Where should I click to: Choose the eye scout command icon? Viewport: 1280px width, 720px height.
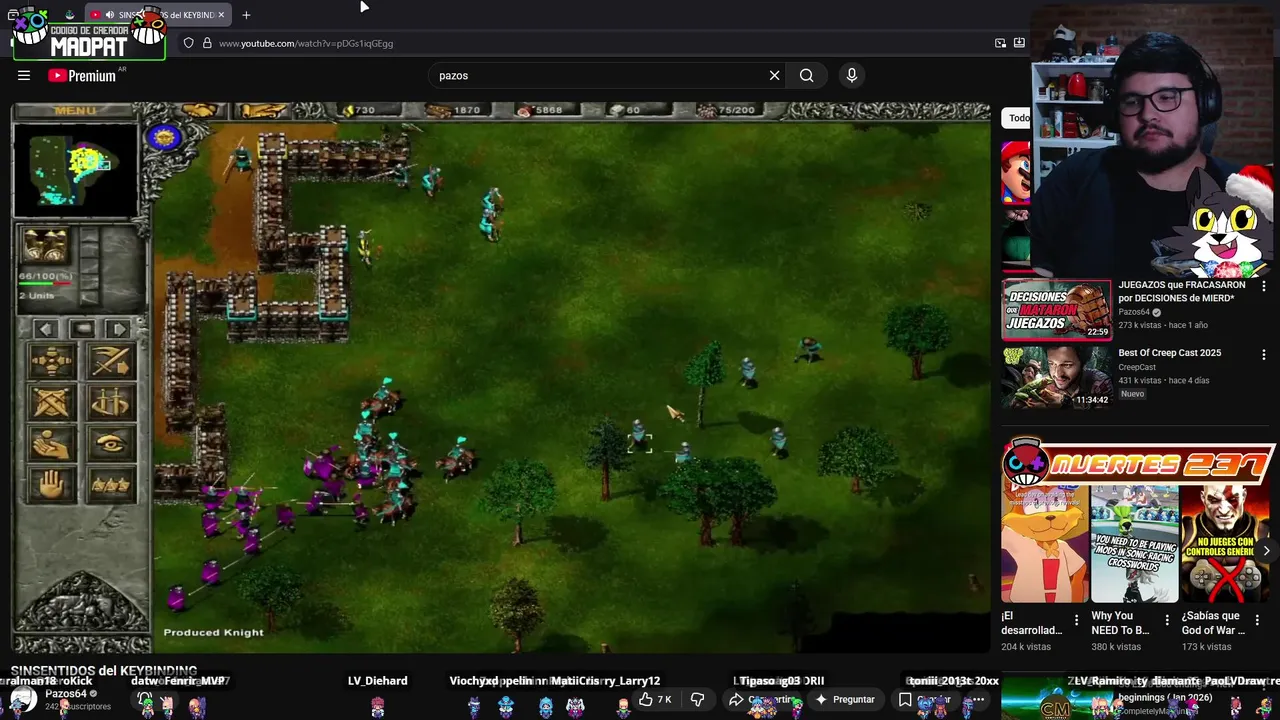111,443
